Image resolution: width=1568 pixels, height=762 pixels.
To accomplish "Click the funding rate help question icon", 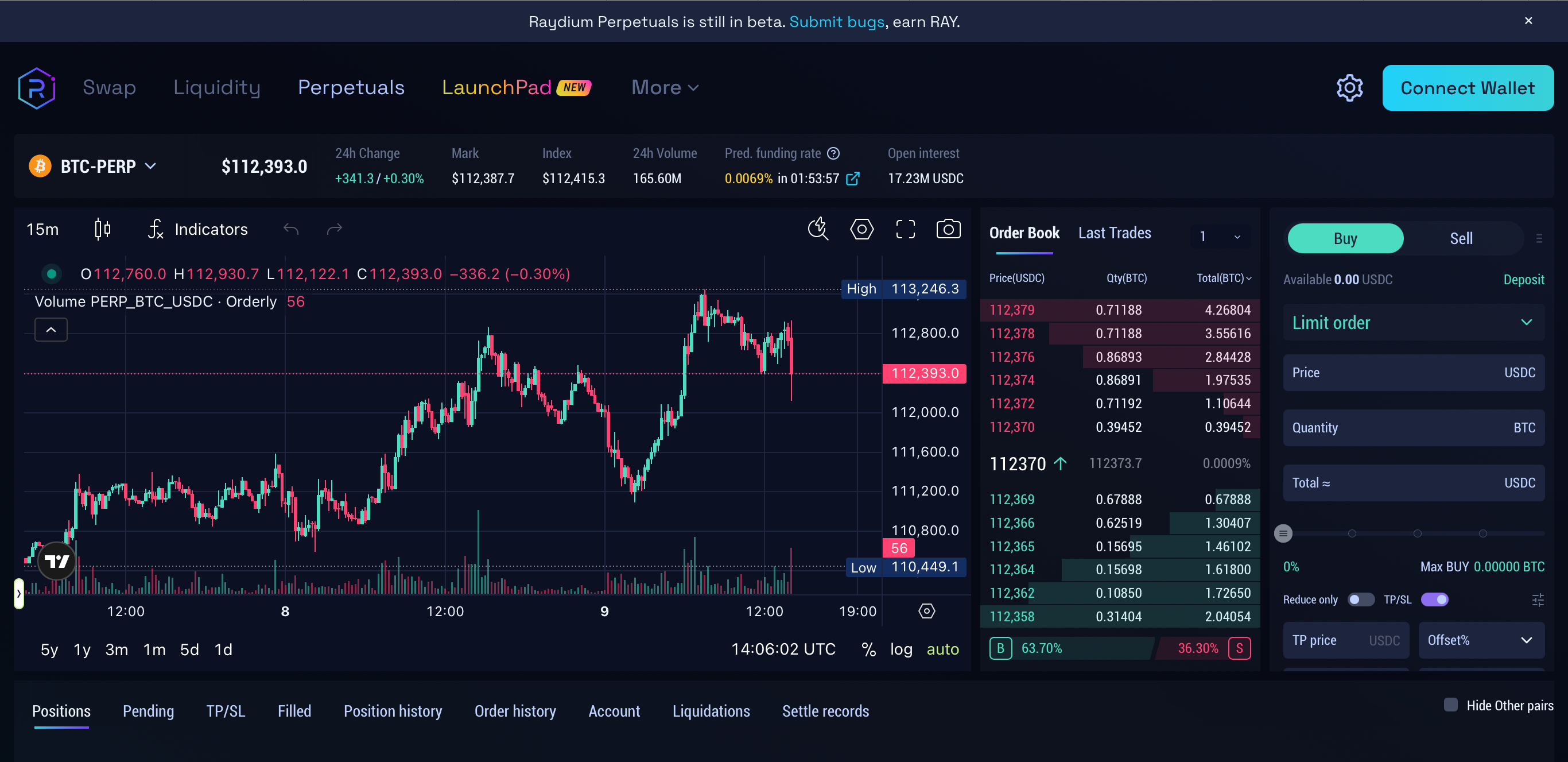I will click(x=833, y=153).
